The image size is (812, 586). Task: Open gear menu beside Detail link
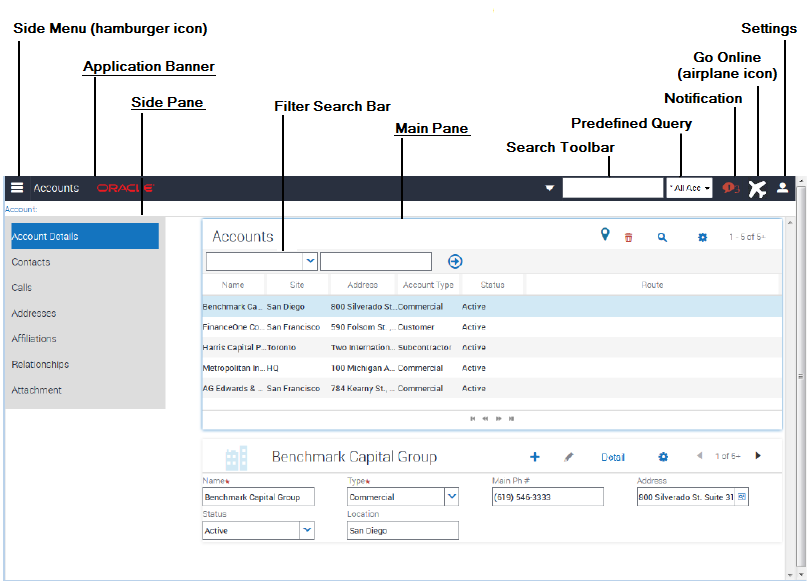tap(663, 457)
